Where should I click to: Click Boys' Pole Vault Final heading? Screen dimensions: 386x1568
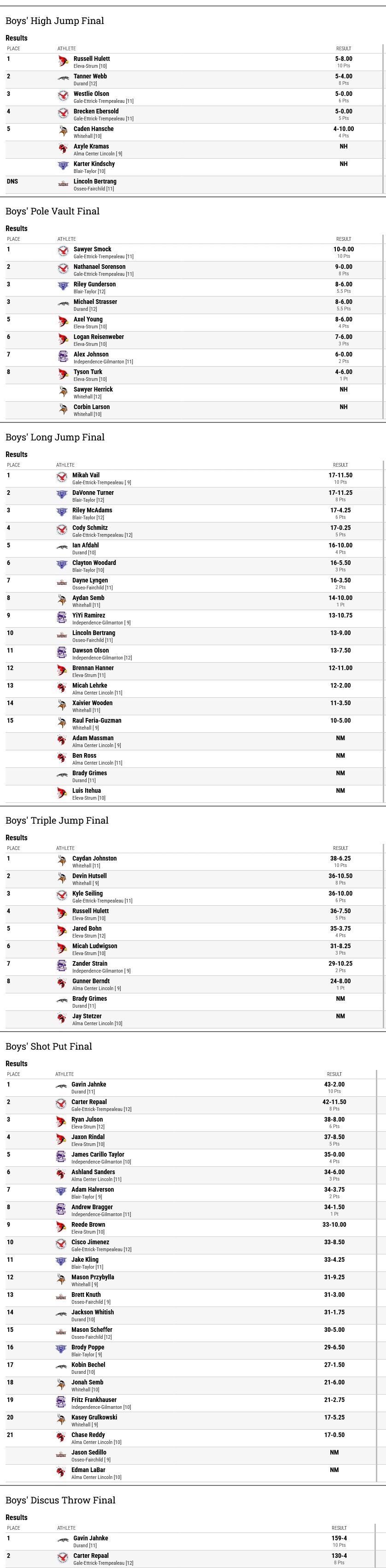point(53,211)
